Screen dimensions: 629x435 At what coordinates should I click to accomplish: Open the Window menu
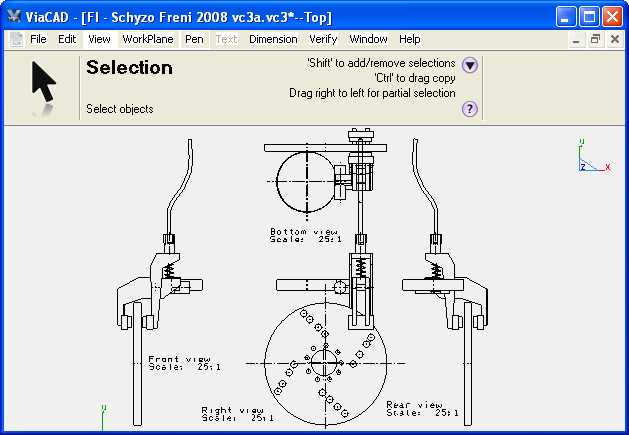(x=368, y=39)
